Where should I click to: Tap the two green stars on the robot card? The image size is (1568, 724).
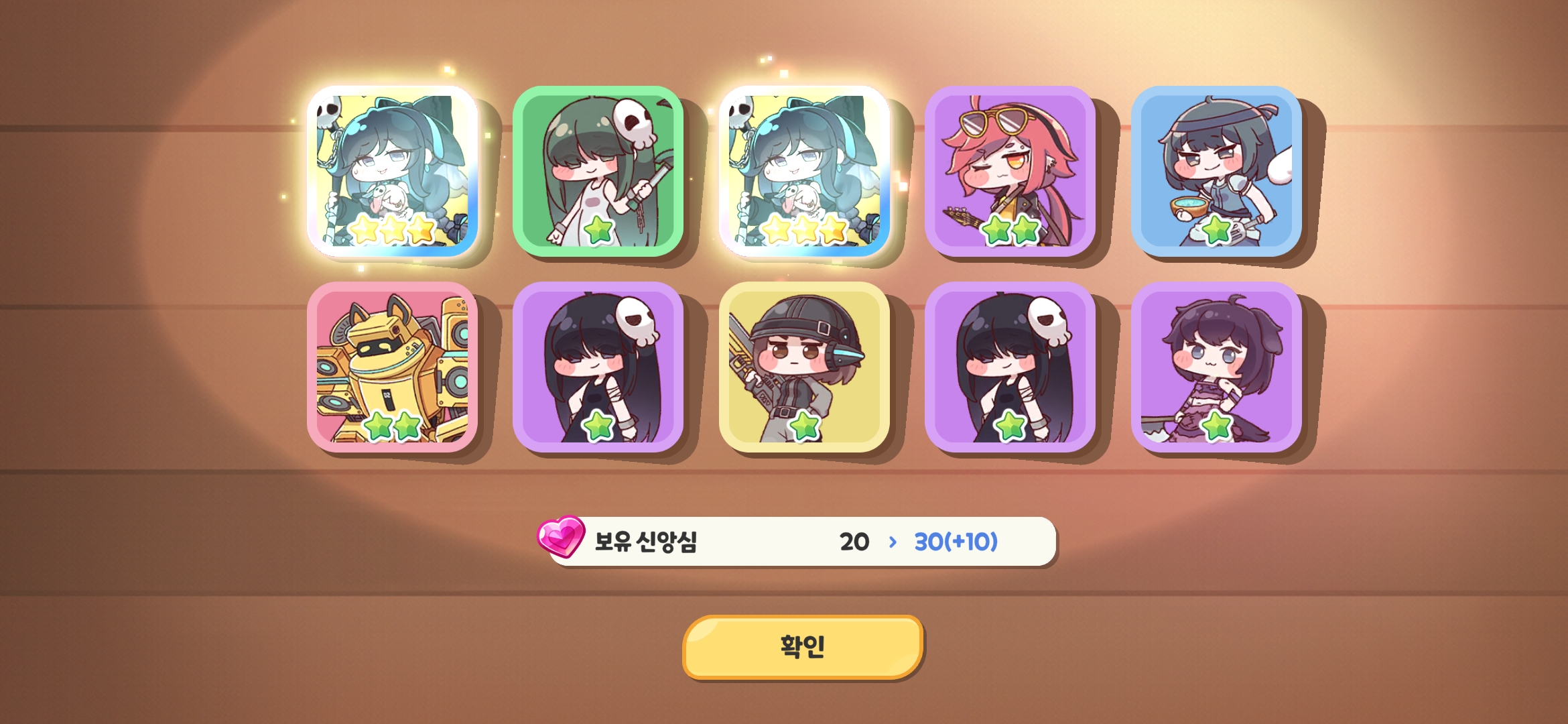pos(392,426)
